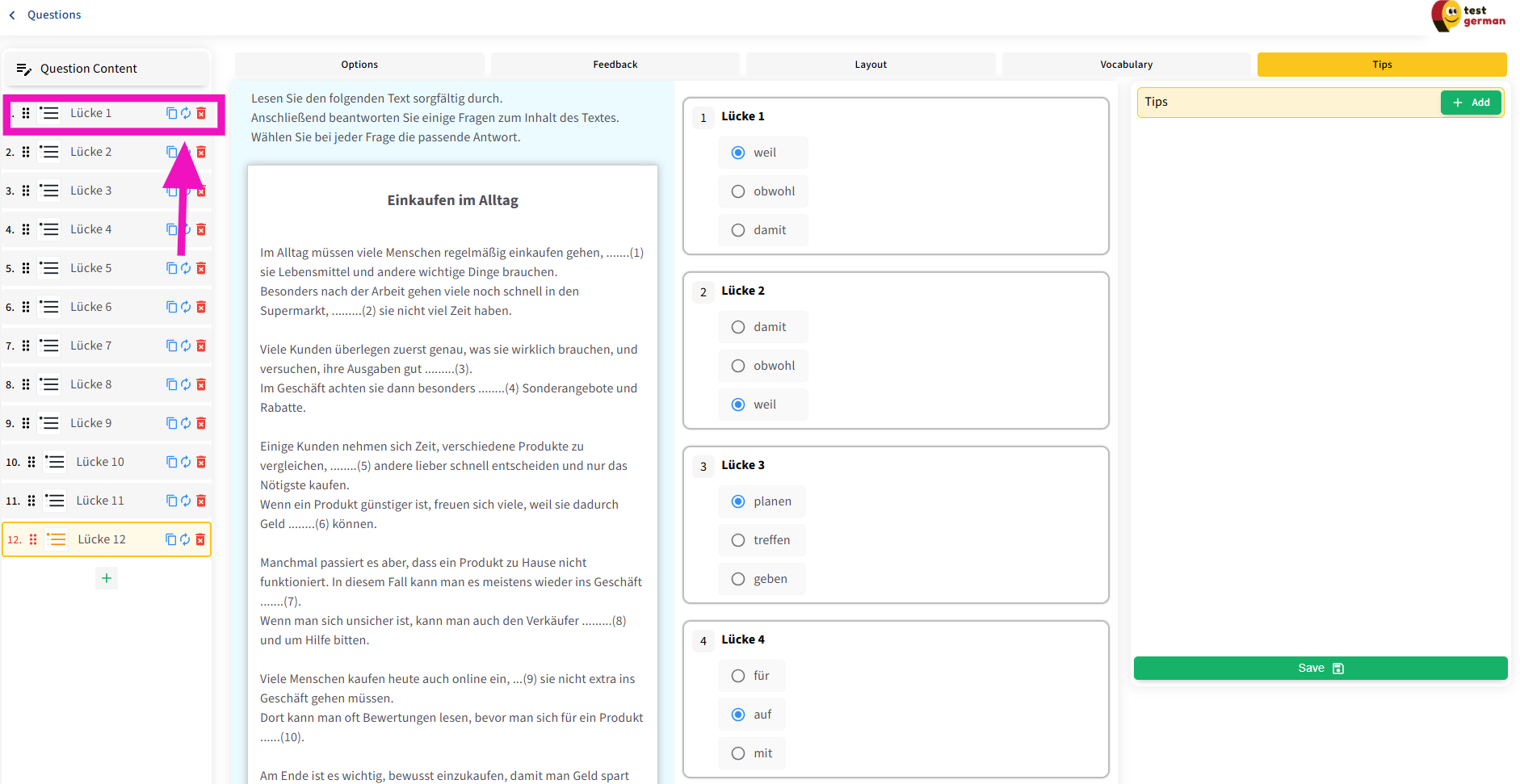Delete the Lücke 12 question
This screenshot has width=1520, height=784.
[200, 539]
